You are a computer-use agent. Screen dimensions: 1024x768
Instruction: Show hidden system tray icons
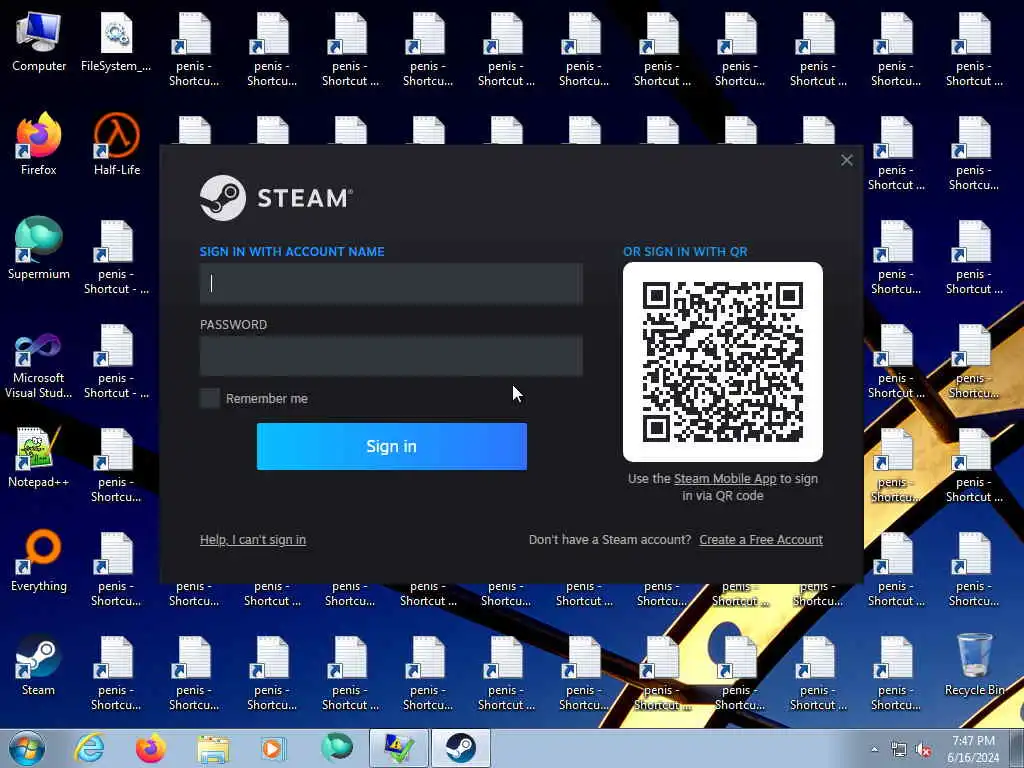[874, 750]
